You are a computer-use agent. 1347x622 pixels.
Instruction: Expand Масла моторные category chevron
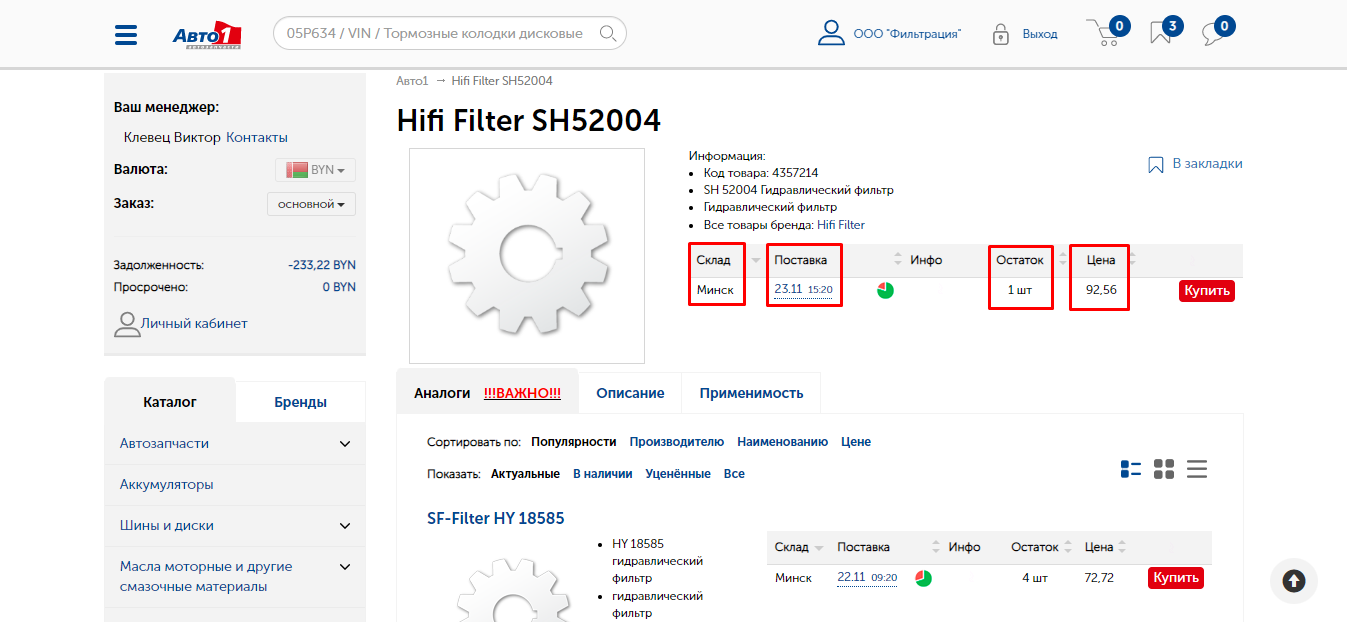click(x=345, y=567)
